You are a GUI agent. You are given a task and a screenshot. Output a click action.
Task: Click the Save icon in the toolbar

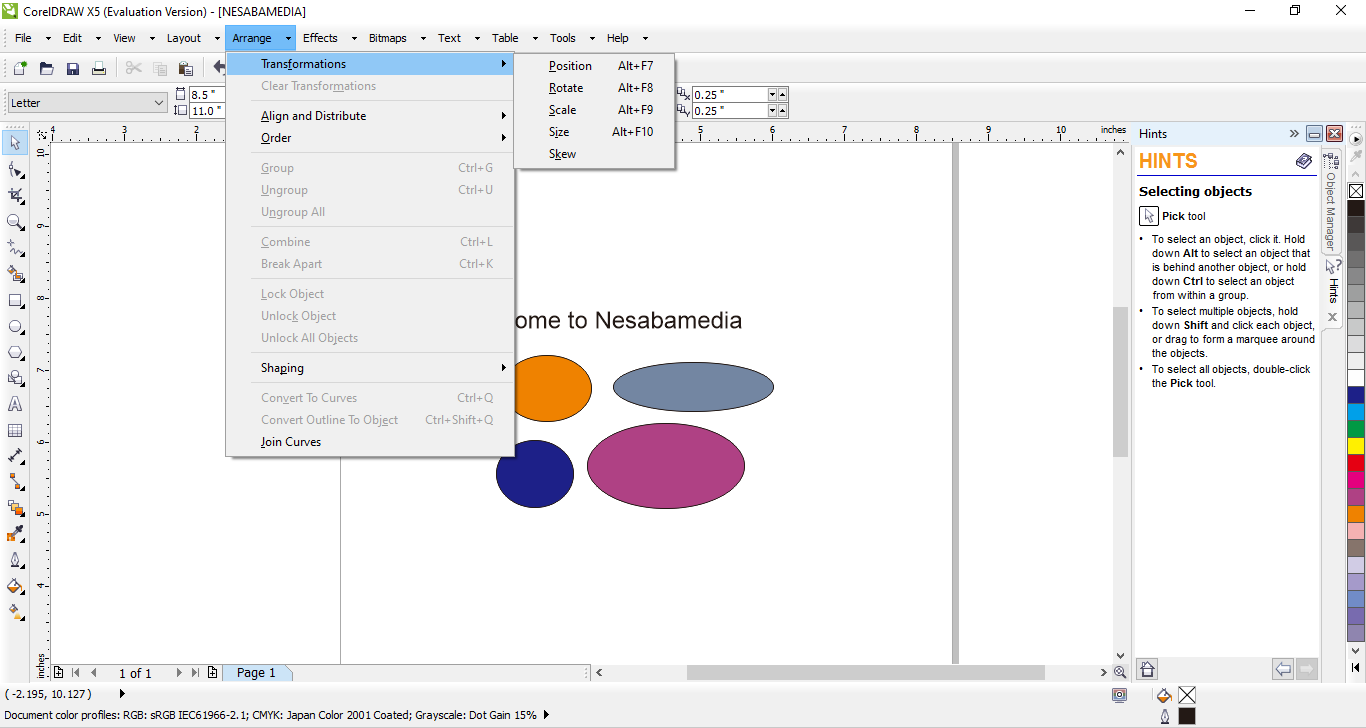pos(73,69)
